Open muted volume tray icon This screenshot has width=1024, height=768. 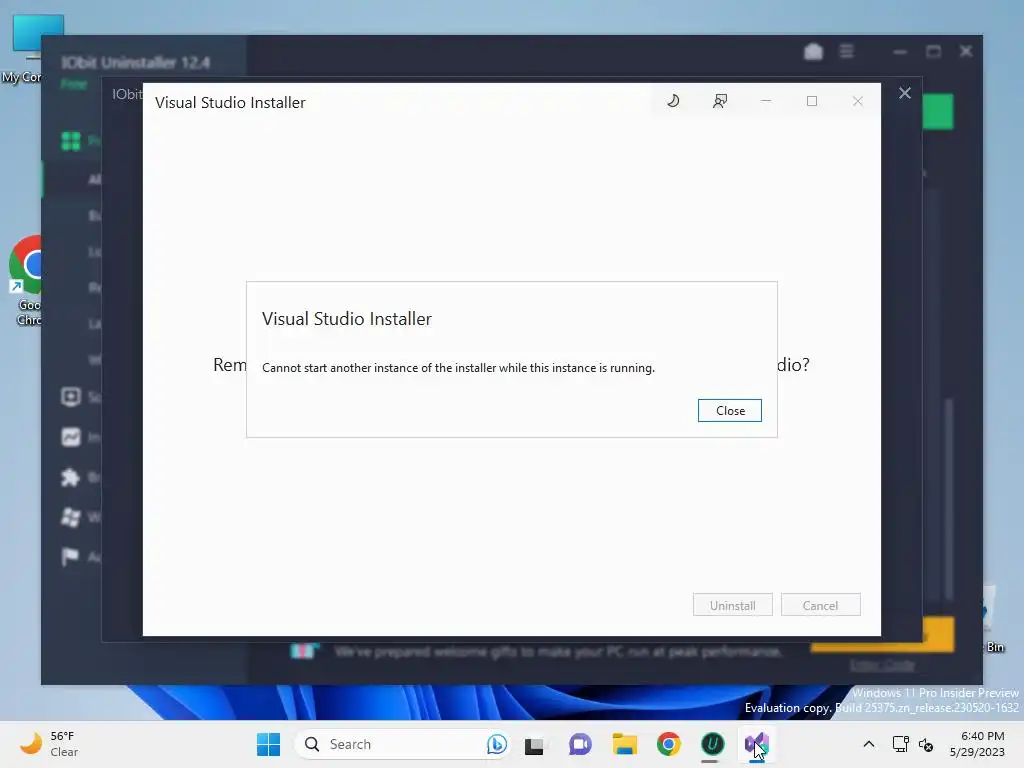[x=926, y=744]
